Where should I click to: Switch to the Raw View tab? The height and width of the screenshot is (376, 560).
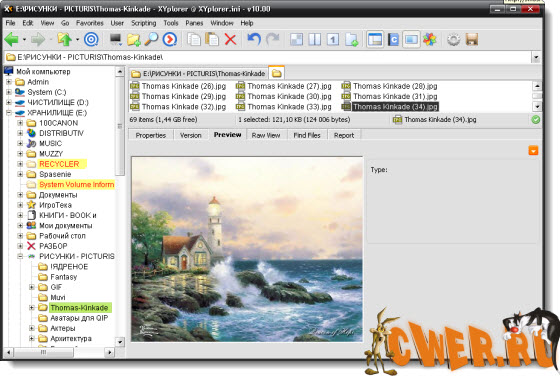coord(266,135)
